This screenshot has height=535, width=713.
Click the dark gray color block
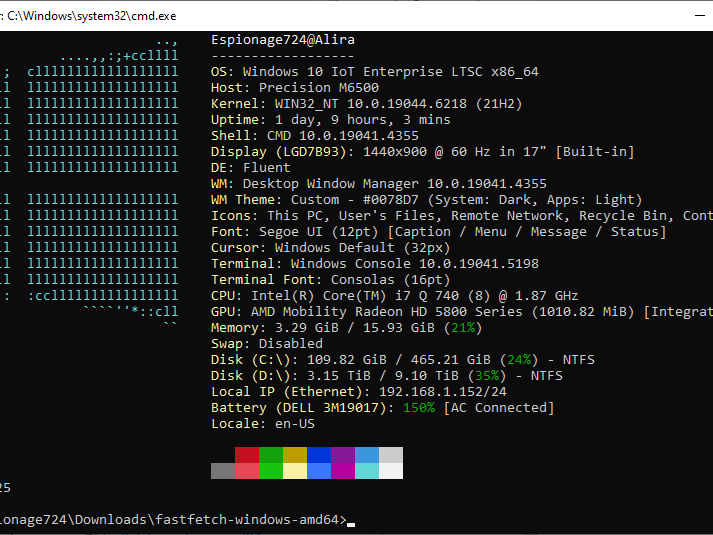click(223, 471)
